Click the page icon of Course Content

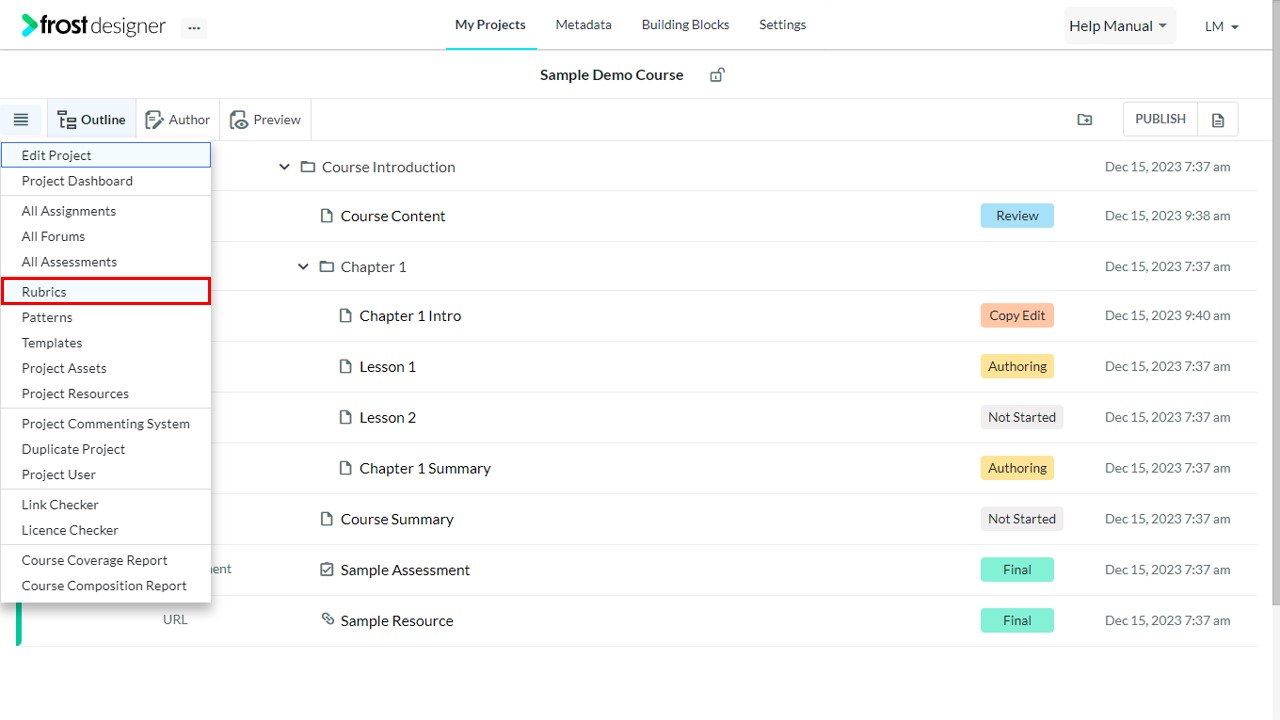click(326, 216)
